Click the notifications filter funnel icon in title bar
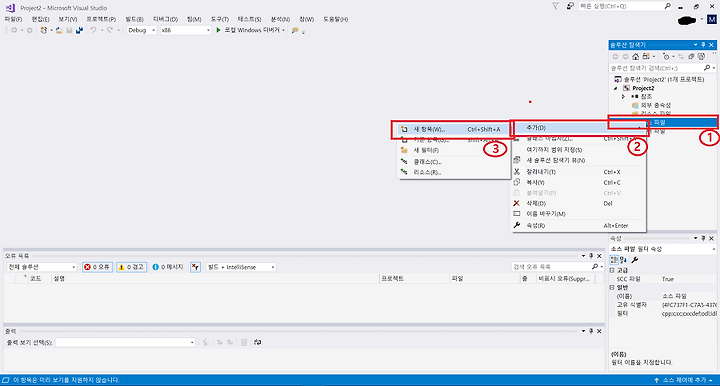Screen dimensions: 720x386 pos(556,6)
